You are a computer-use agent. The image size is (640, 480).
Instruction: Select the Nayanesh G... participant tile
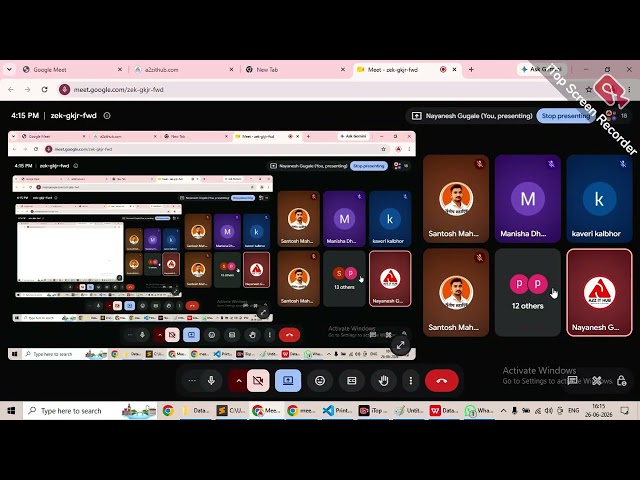(x=599, y=292)
